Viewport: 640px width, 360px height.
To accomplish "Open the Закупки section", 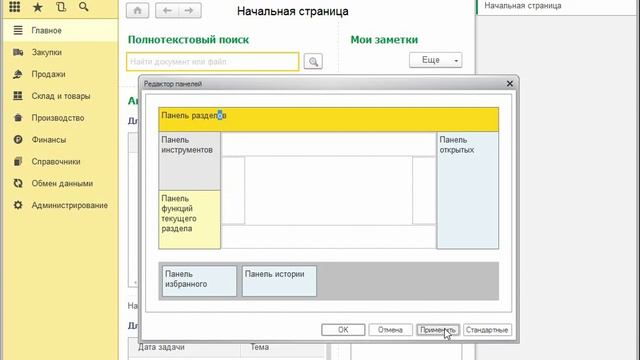I will (x=60, y=52).
